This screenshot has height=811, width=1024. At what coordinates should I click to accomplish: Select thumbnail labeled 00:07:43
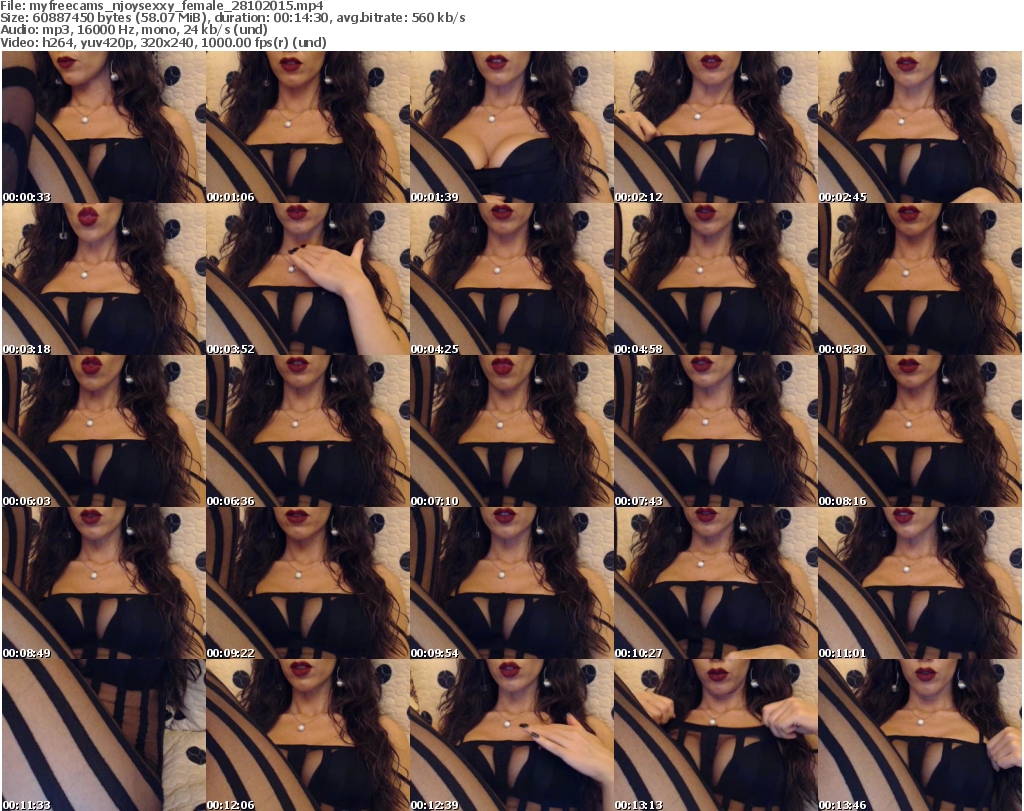point(716,431)
